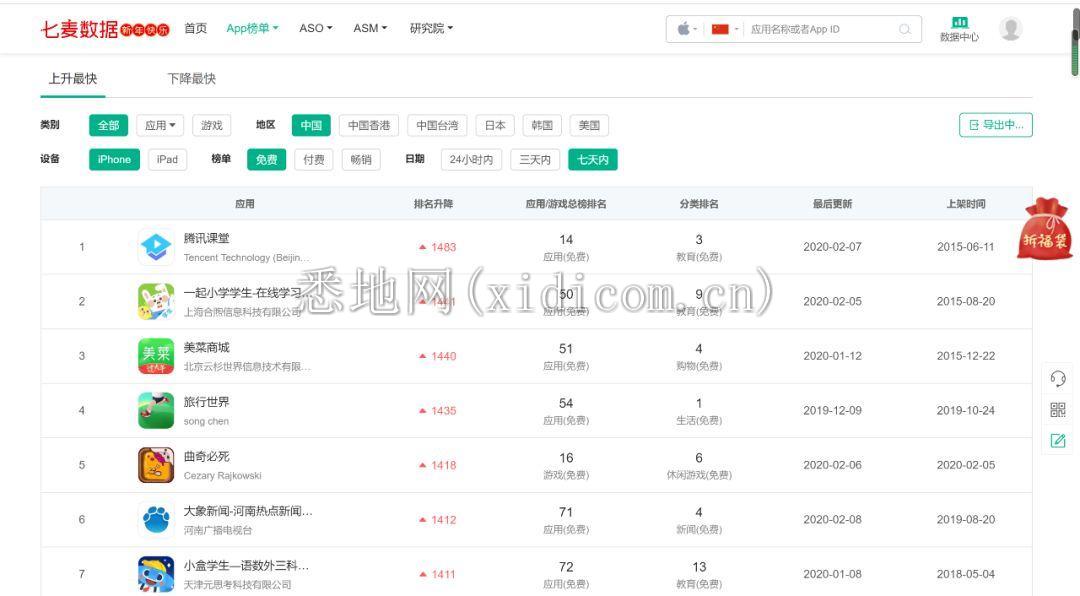Choose the iPad device filter
1080x596 pixels.
167,159
